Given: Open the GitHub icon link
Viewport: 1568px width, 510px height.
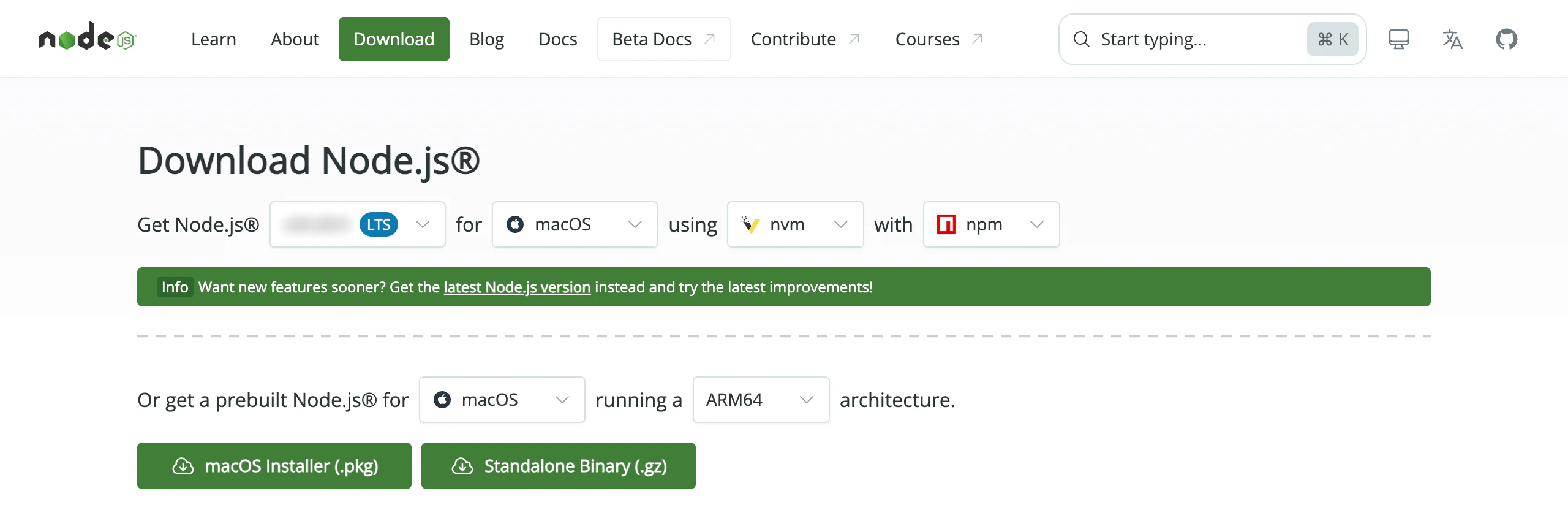Looking at the screenshot, I should (1506, 39).
